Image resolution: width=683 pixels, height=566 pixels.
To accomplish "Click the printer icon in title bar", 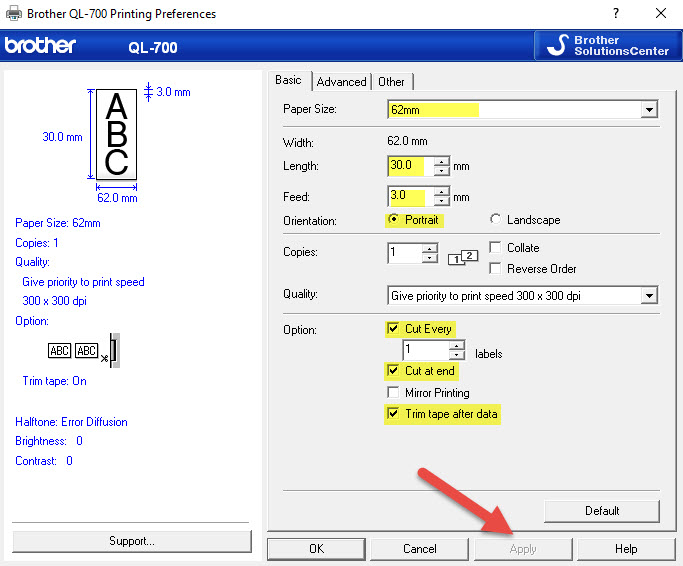I will click(x=13, y=14).
